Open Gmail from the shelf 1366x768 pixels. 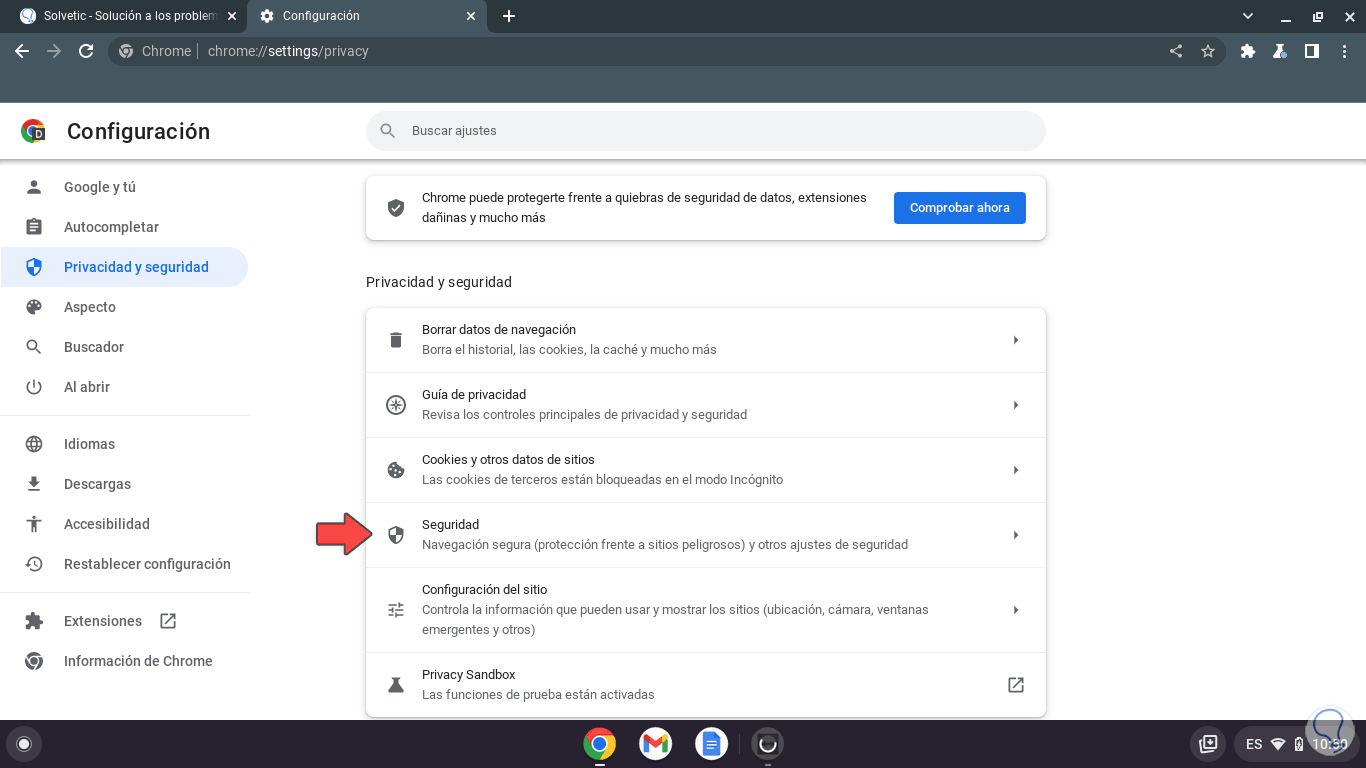[656, 744]
